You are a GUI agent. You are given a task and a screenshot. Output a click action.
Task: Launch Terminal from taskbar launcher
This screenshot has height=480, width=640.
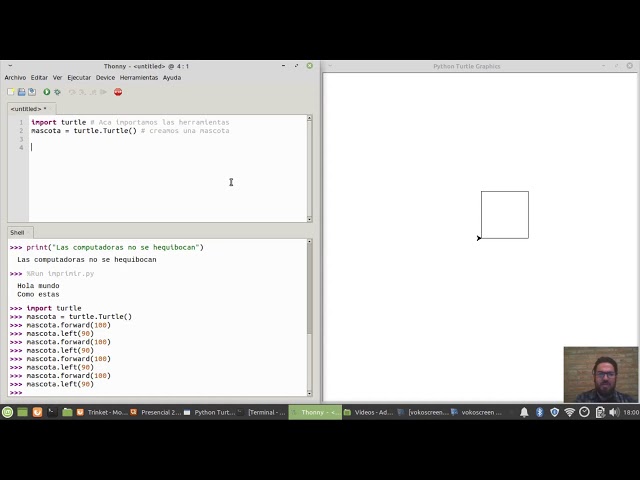click(52, 412)
